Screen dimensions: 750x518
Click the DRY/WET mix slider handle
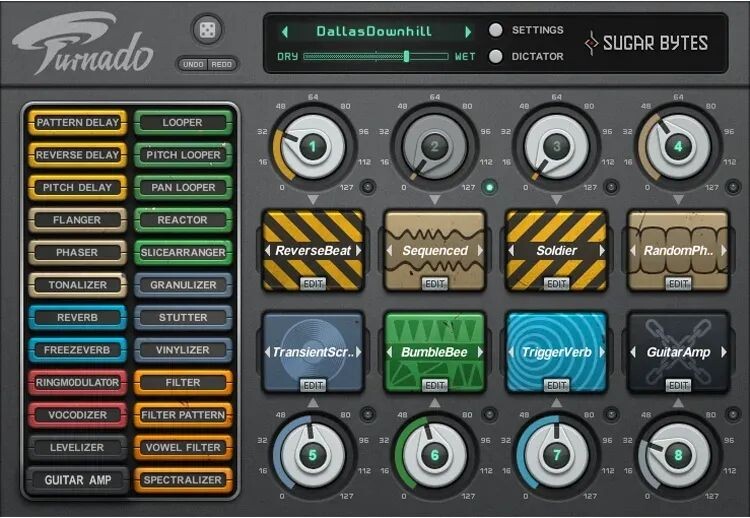[x=407, y=56]
